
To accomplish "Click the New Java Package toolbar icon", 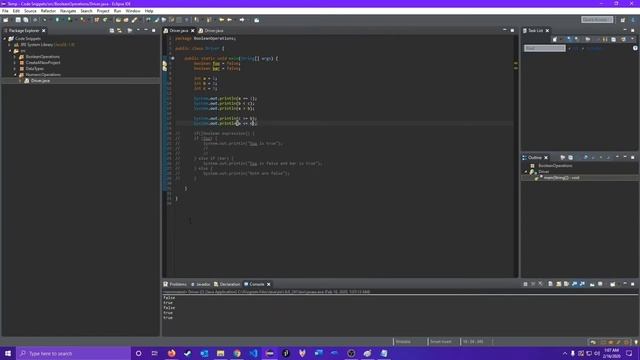I will [97, 20].
